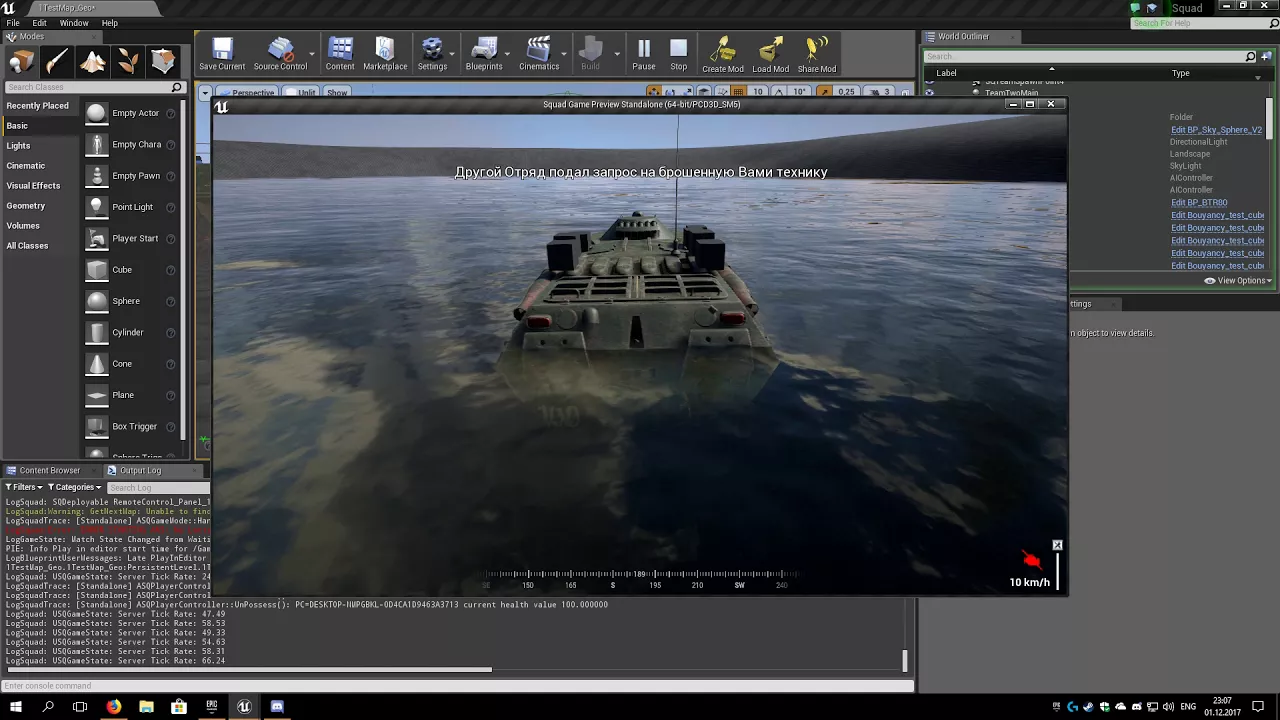Click the output log horizontal scrollbar
Screen dimensions: 1280x720
pyautogui.click(x=248, y=670)
